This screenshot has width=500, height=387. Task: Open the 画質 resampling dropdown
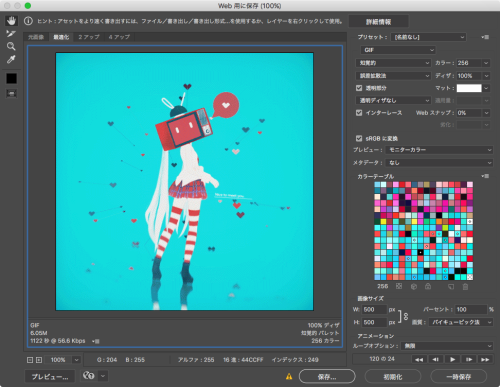click(461, 322)
